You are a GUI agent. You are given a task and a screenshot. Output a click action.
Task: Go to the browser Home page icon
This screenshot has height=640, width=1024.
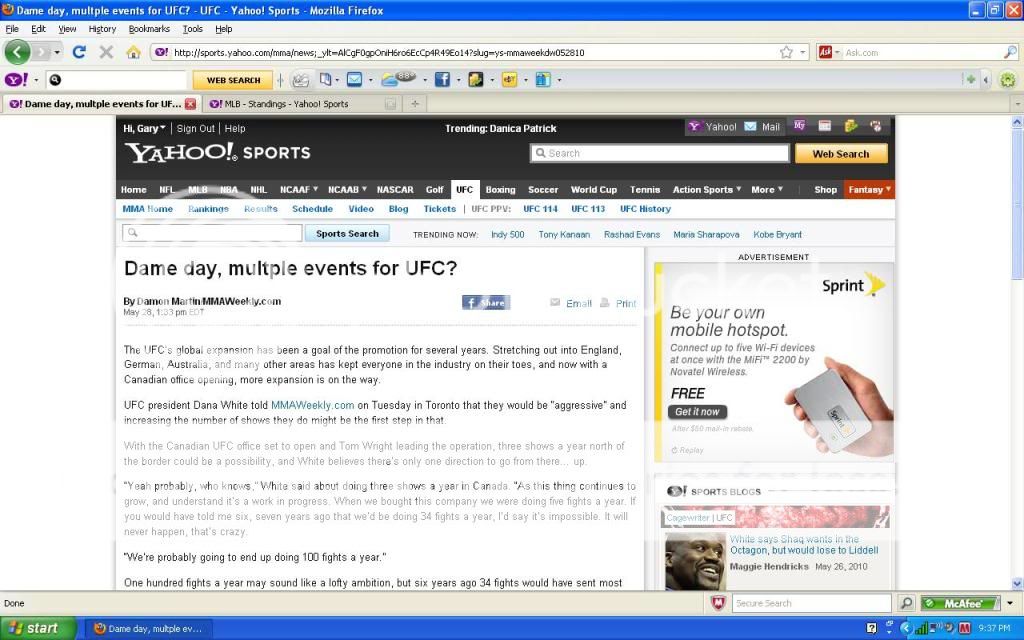point(133,52)
